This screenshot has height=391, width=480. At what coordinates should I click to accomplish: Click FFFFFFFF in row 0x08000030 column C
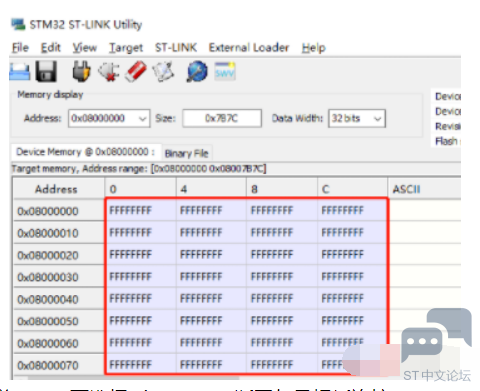click(342, 276)
